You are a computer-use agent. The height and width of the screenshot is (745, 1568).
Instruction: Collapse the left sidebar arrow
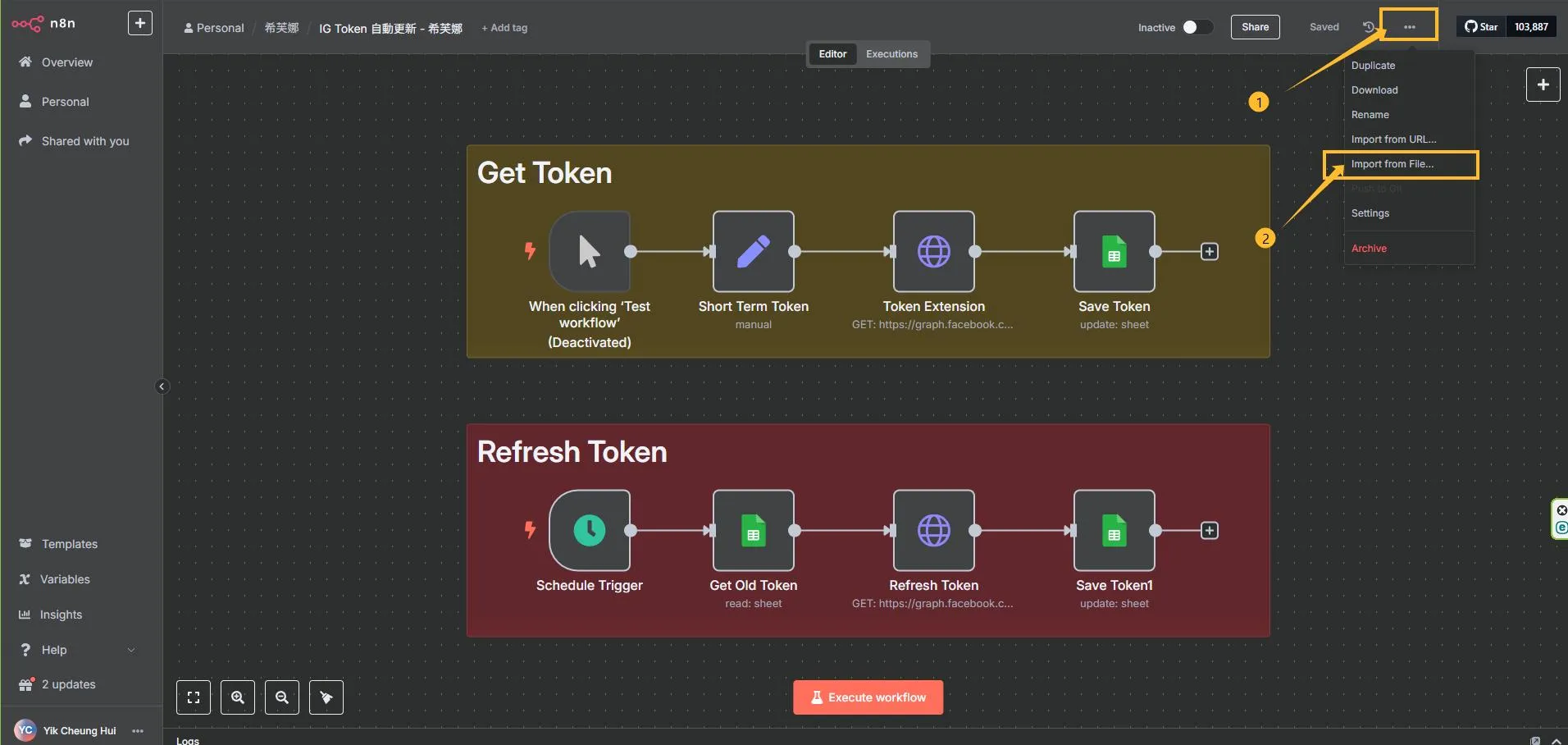point(162,386)
